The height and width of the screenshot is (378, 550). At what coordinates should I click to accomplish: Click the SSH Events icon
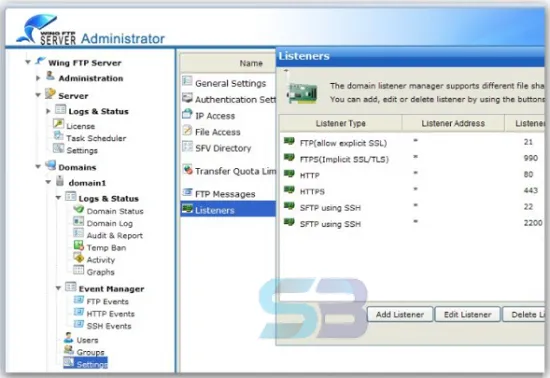79,324
